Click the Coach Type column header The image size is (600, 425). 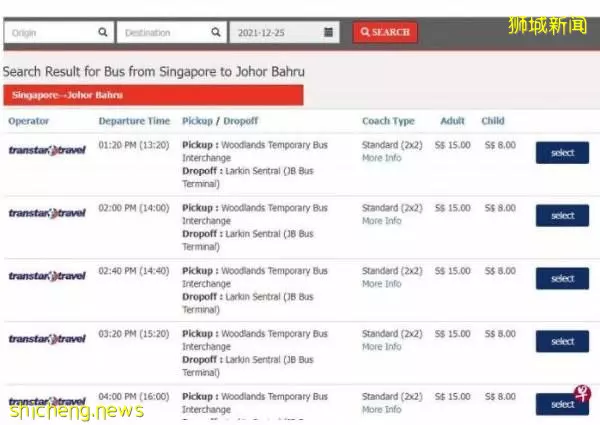pos(388,121)
